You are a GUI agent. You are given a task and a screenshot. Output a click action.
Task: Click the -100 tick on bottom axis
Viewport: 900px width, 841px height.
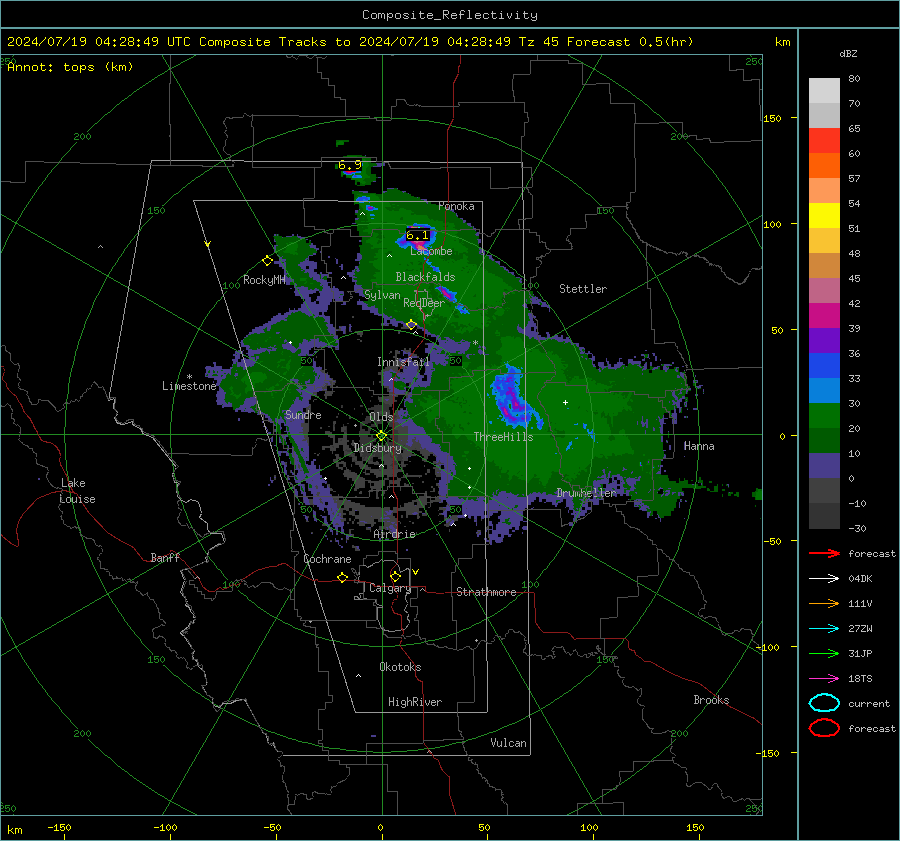pos(165,828)
